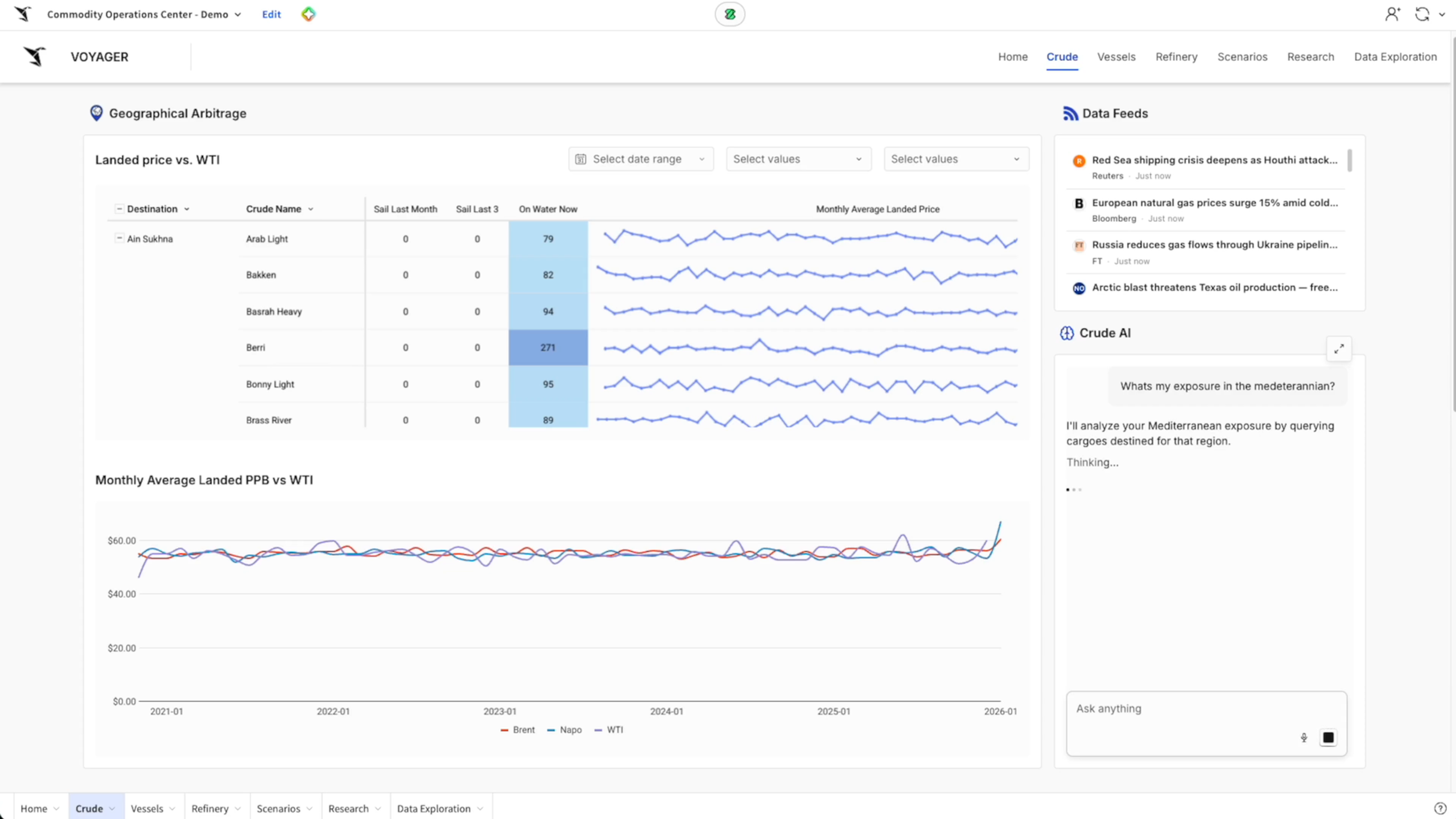This screenshot has height=819, width=1456.
Task: Click the NO source icon for Arctic blast story
Action: click(x=1079, y=288)
